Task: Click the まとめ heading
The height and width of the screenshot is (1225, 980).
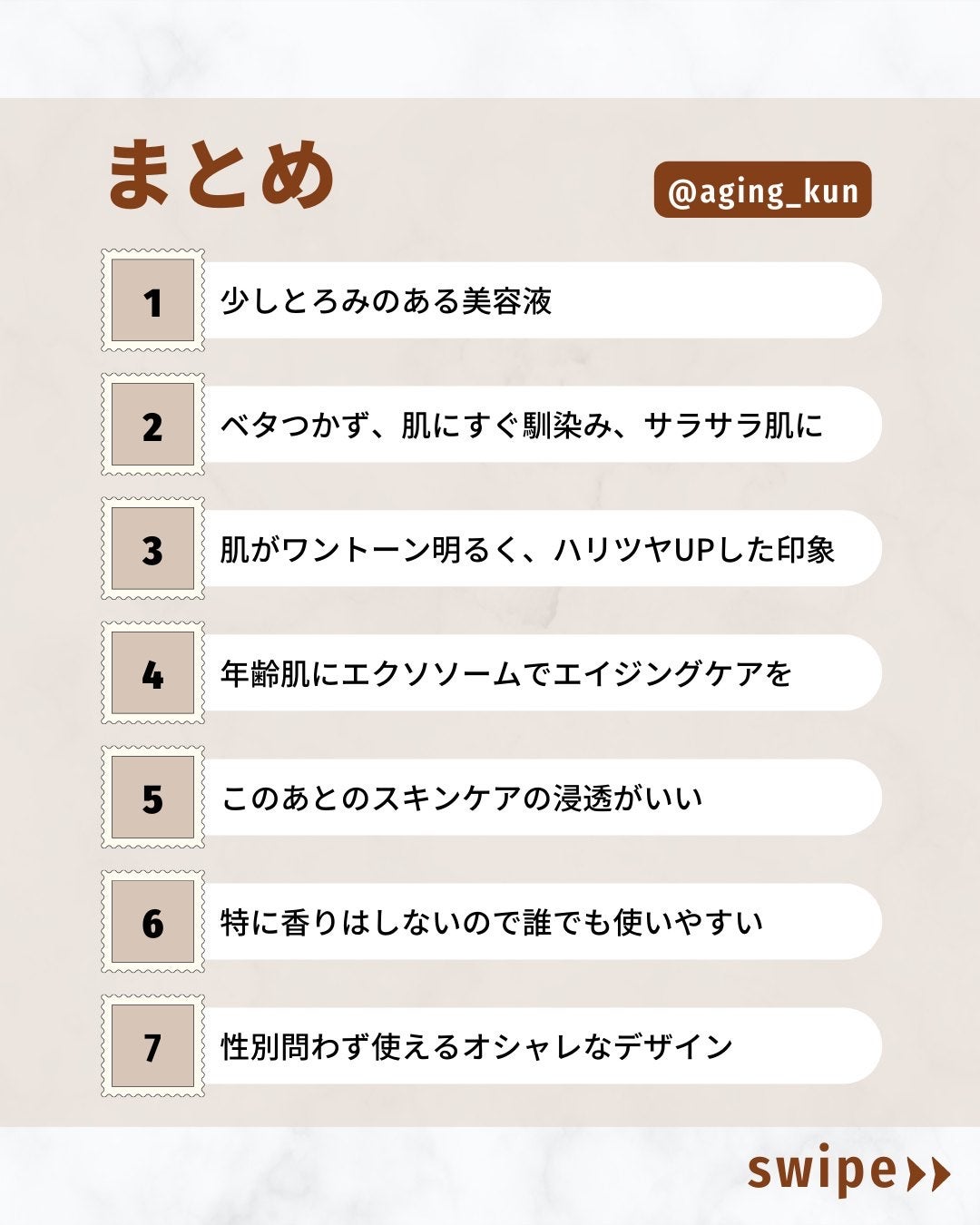Action: coord(222,174)
